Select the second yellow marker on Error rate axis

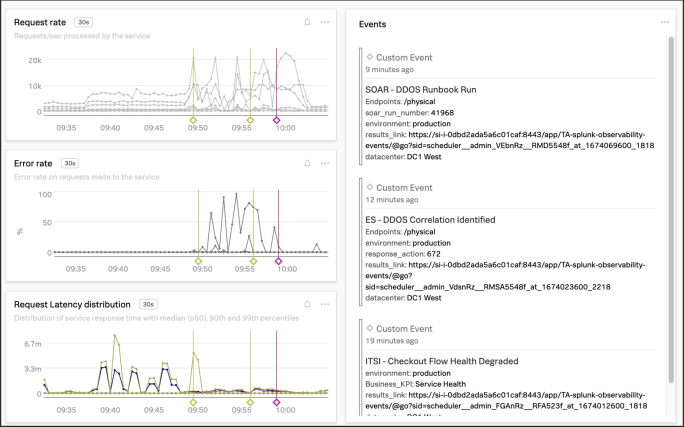[x=253, y=261]
